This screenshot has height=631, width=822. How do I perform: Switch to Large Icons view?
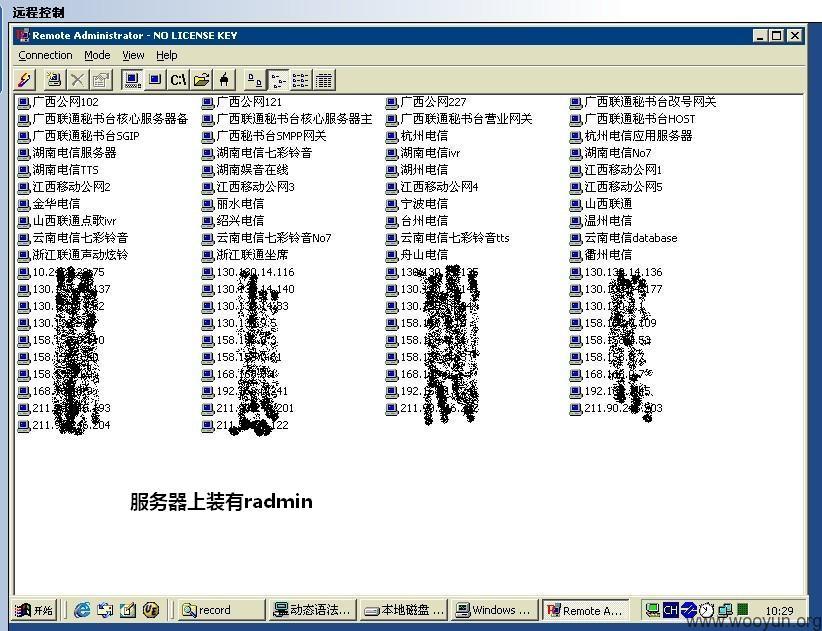[x=255, y=80]
